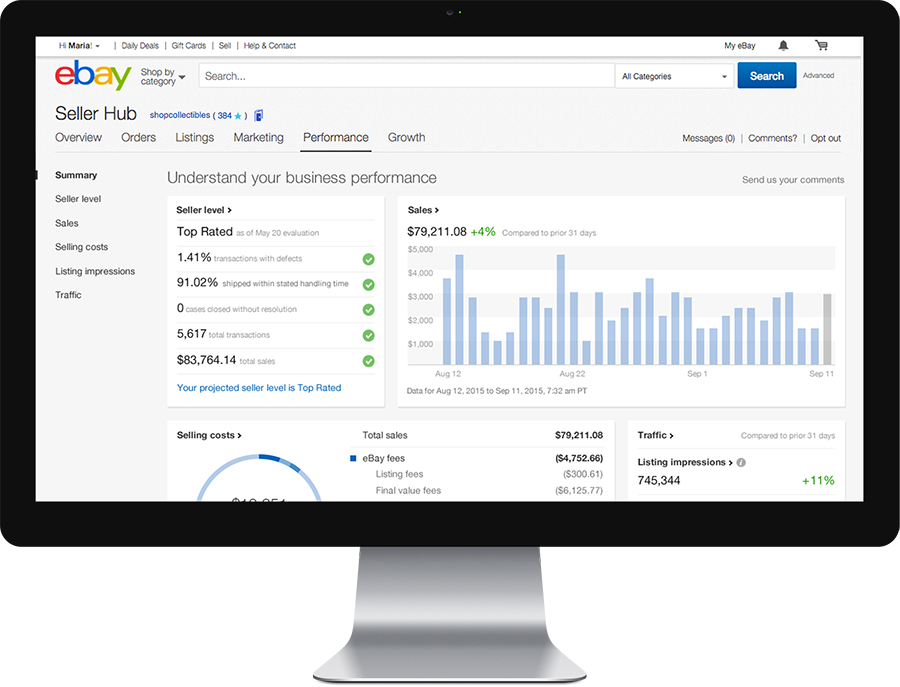Expand the Traffic card heading

coord(655,435)
